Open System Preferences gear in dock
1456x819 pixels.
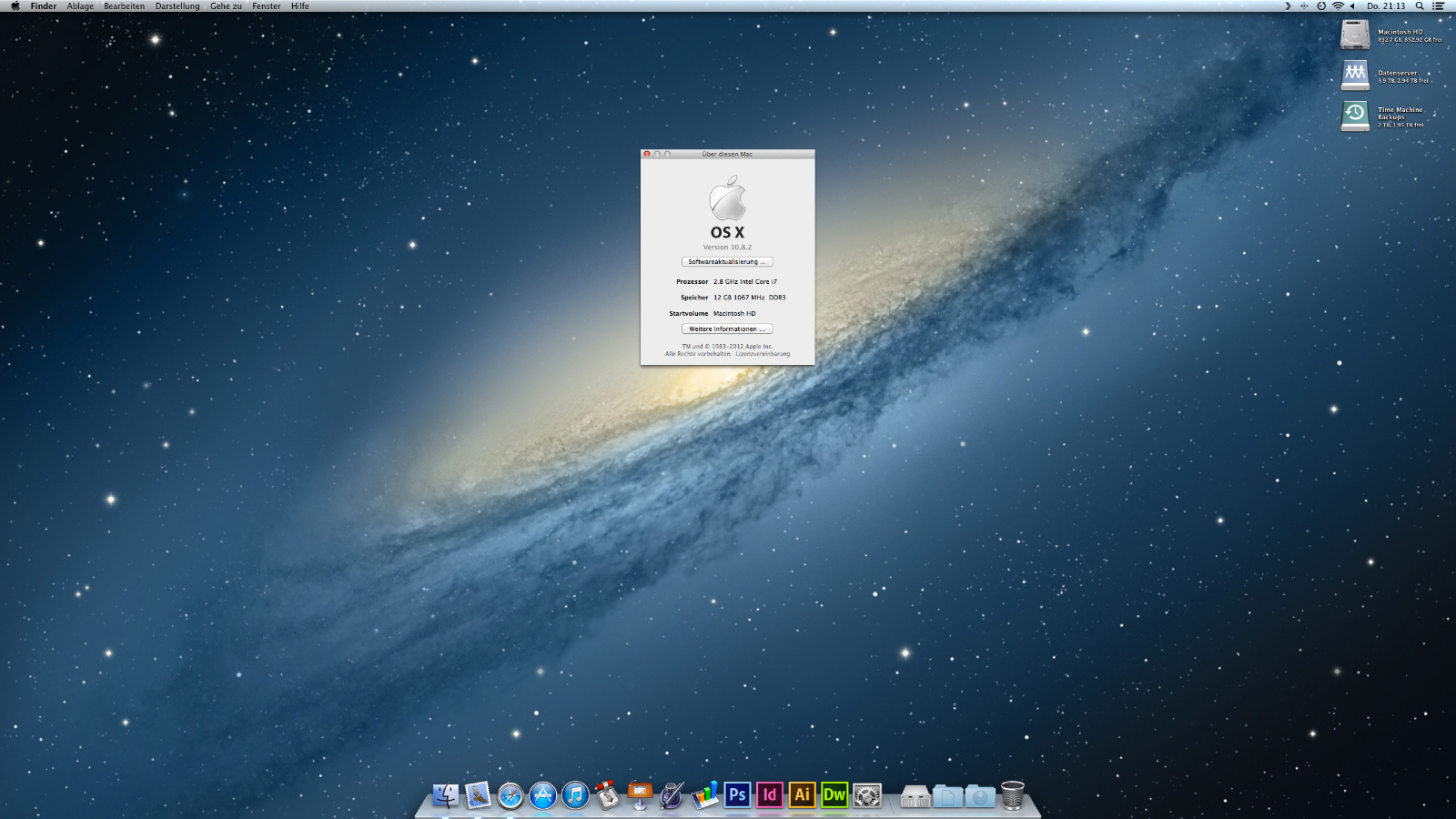[x=867, y=796]
